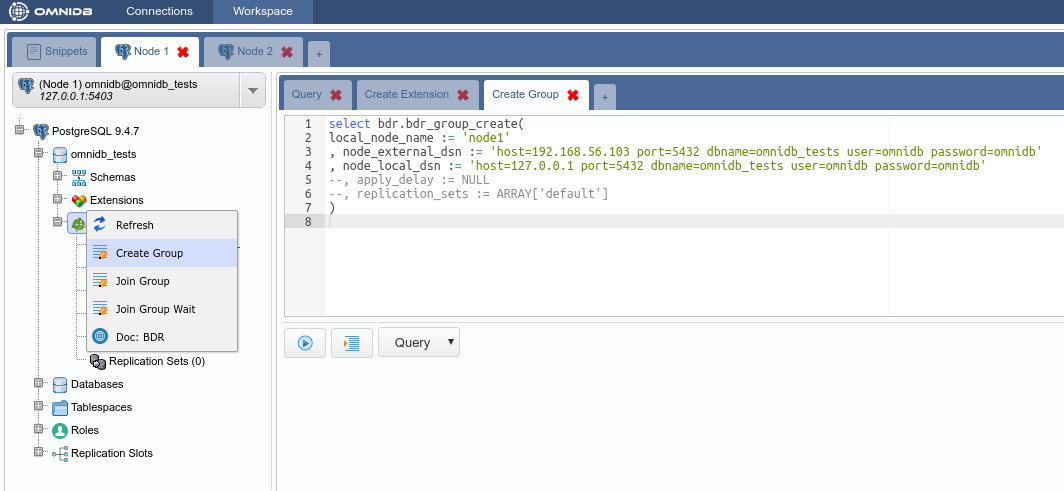Switch to the Snippets tab
Viewport: 1064px width, 491px height.
click(57, 51)
